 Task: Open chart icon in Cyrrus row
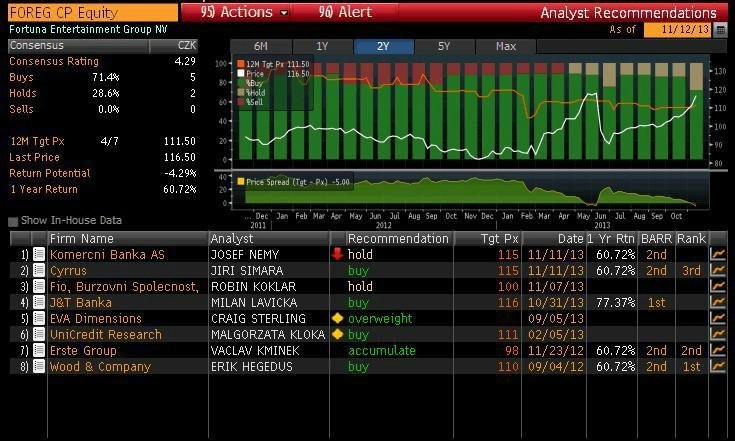point(718,270)
